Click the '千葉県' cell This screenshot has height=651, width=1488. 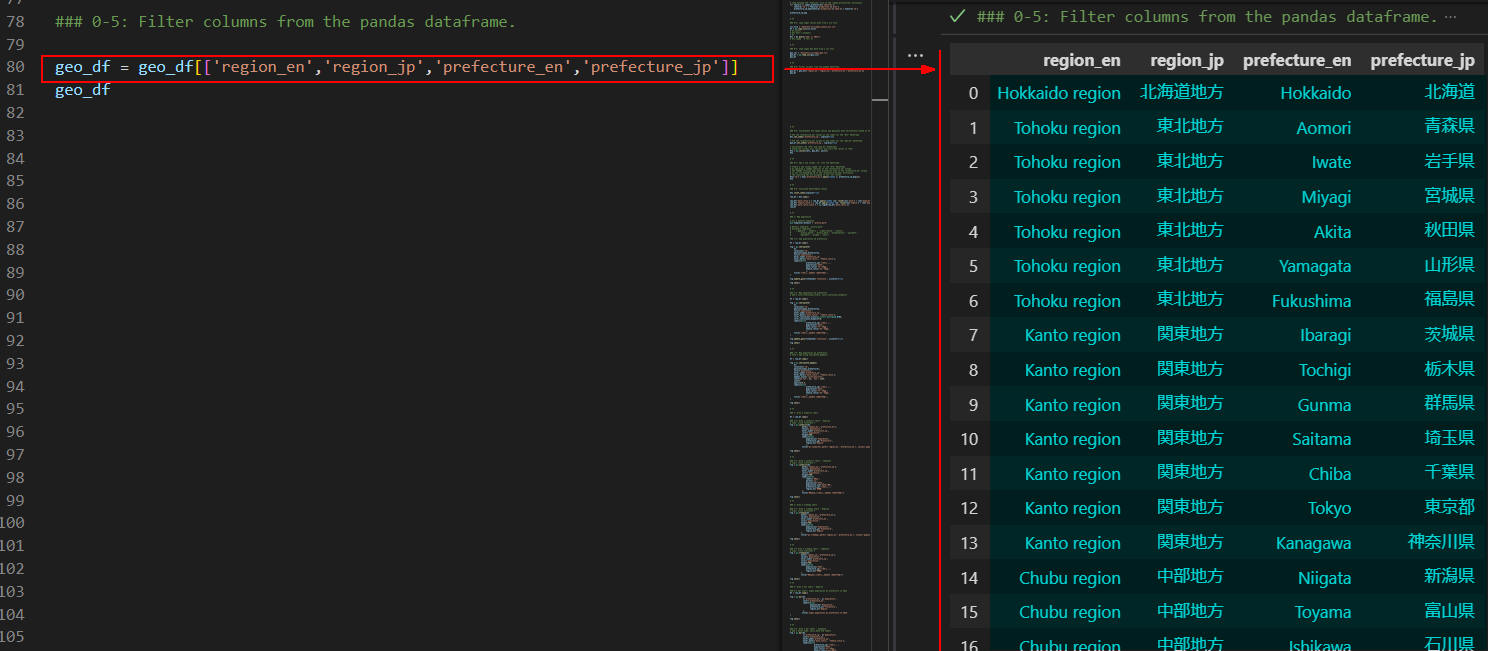(1450, 473)
